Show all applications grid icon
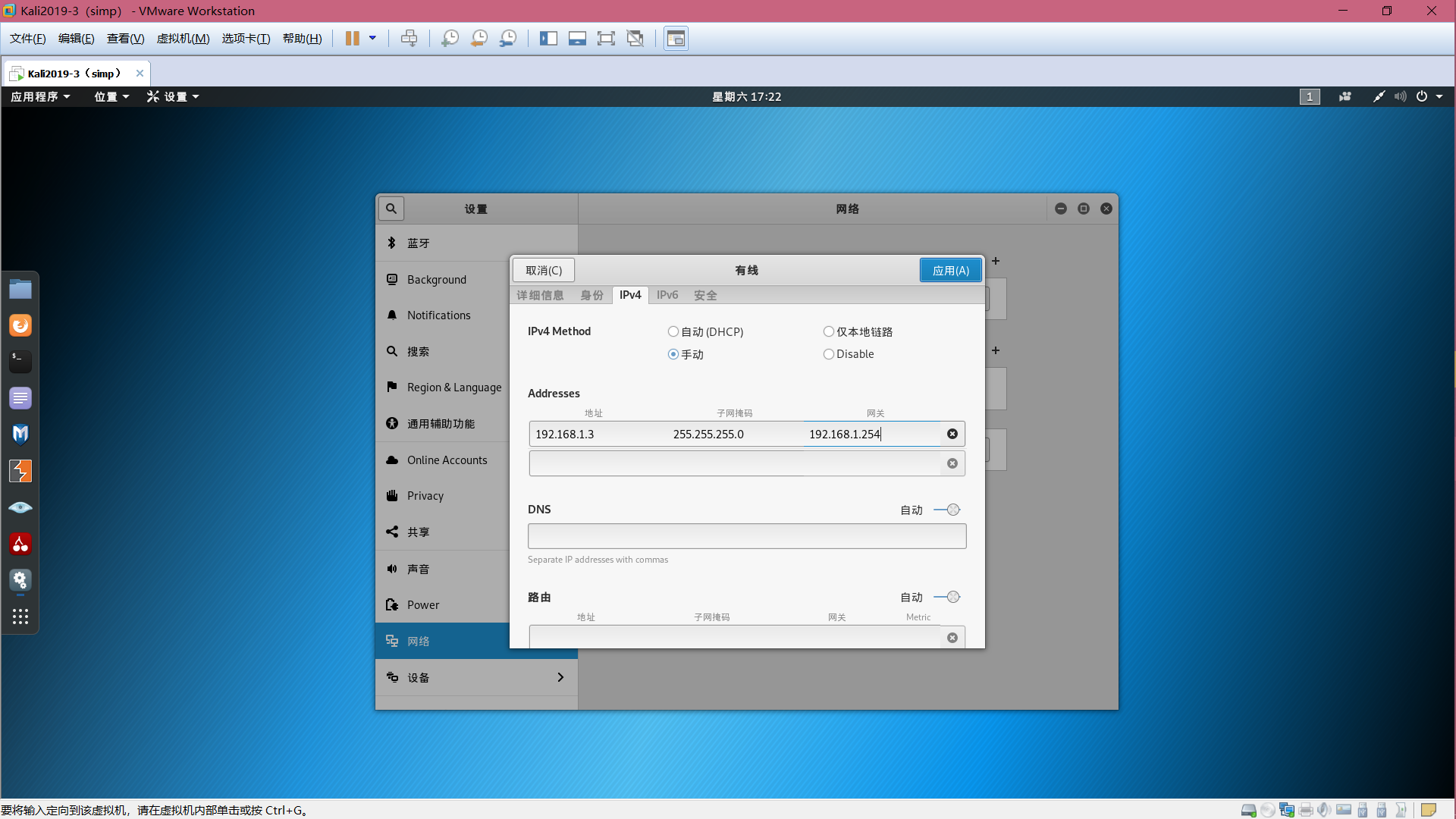1456x819 pixels. 20,617
